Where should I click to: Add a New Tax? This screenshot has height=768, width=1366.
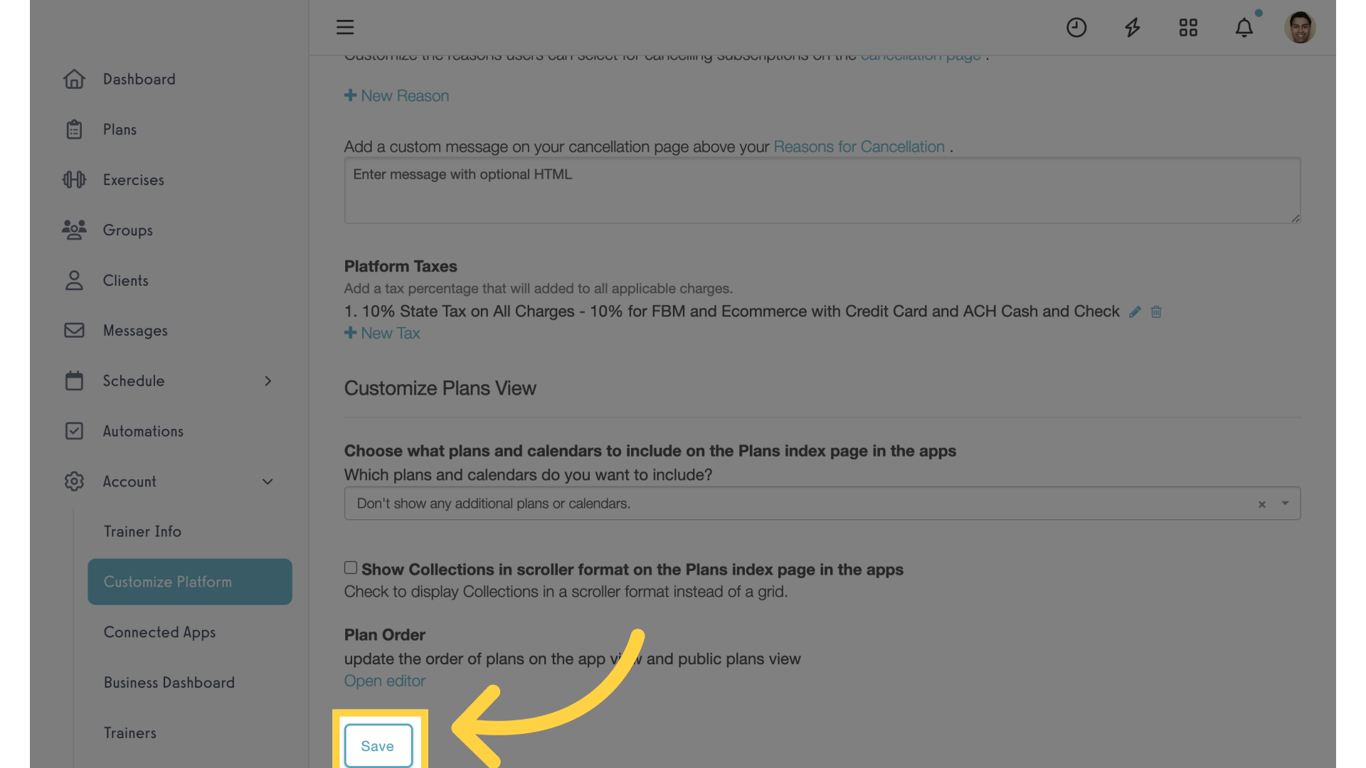(382, 333)
